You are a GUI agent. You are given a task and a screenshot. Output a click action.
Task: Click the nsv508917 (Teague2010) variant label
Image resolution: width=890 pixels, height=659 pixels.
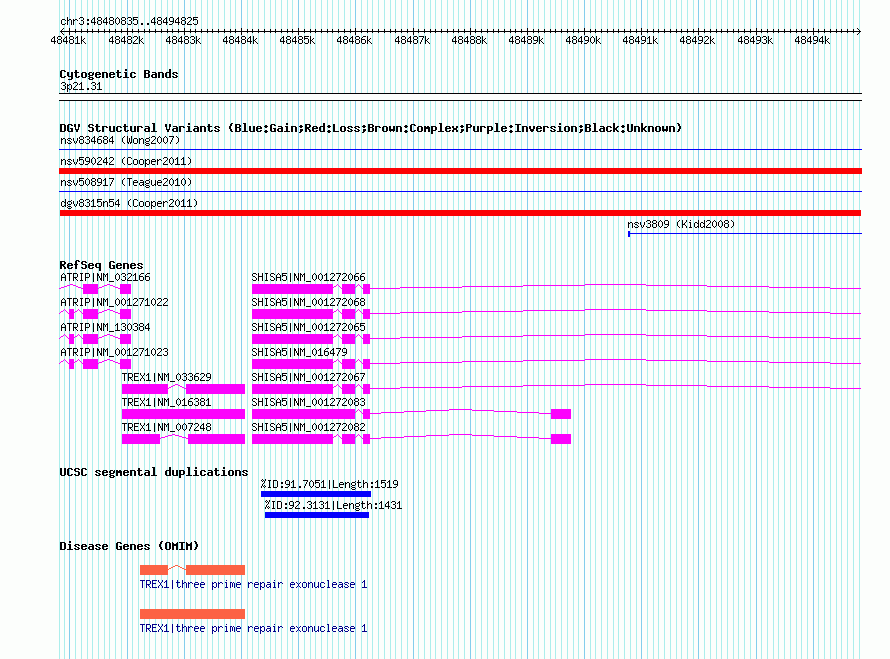click(126, 182)
